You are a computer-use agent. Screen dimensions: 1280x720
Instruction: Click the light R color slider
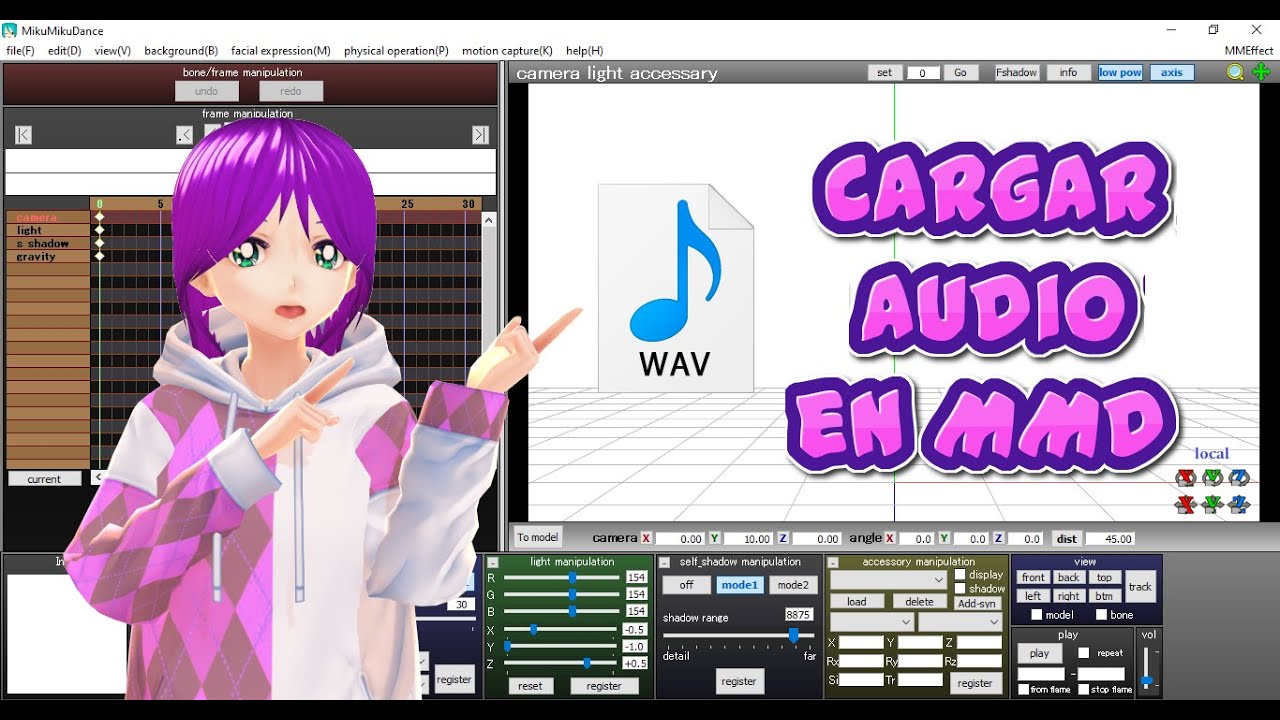(x=562, y=577)
